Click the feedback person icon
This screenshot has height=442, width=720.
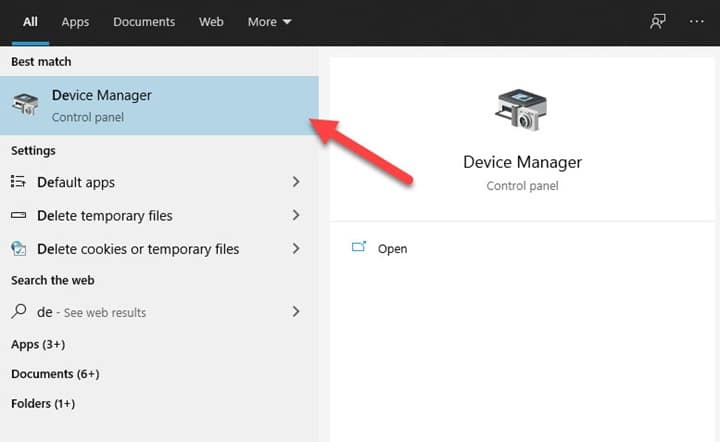tap(658, 22)
